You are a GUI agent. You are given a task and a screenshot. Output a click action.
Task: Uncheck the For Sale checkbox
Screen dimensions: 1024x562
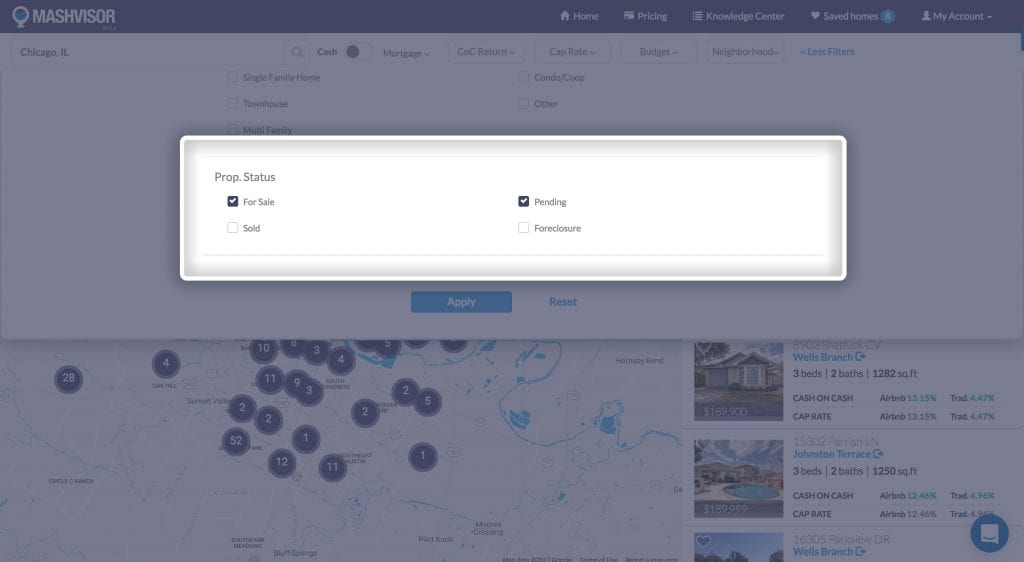click(233, 202)
